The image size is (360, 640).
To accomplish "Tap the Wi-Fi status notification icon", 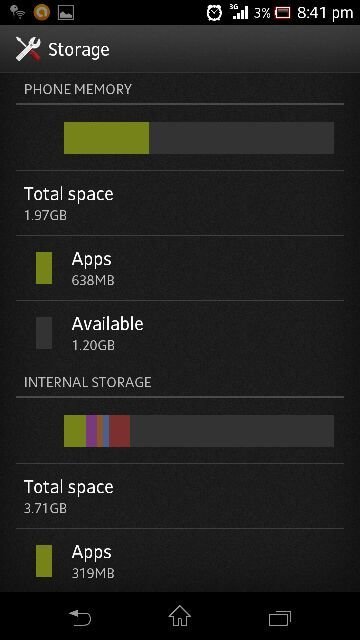I will click(x=18, y=12).
